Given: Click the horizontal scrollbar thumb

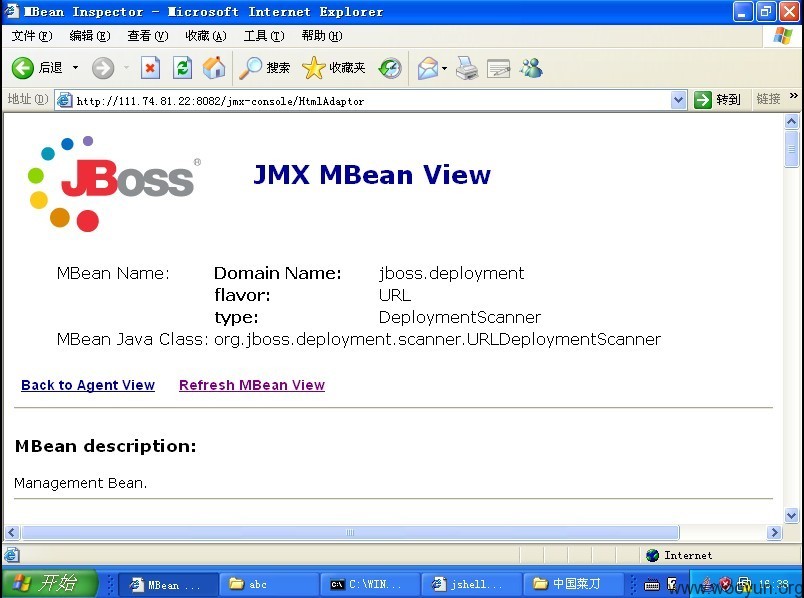Looking at the screenshot, I should (350, 532).
